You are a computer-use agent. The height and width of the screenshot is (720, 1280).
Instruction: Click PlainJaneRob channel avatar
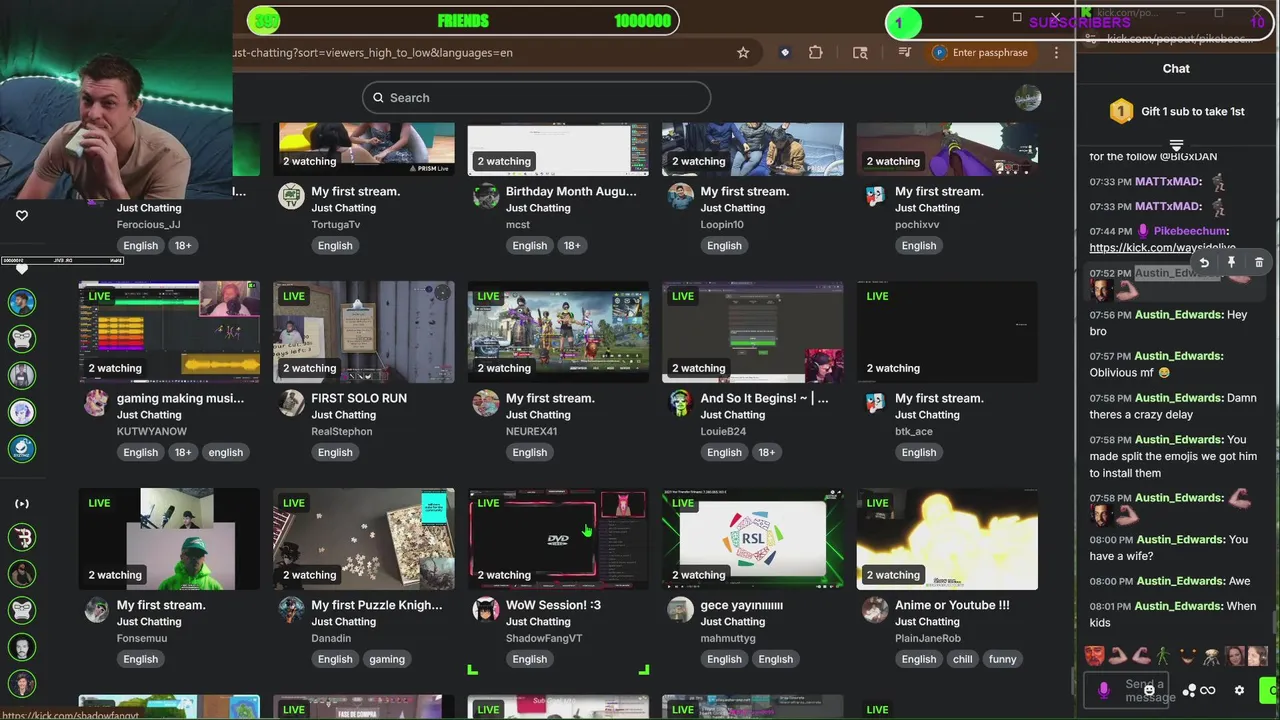point(875,610)
